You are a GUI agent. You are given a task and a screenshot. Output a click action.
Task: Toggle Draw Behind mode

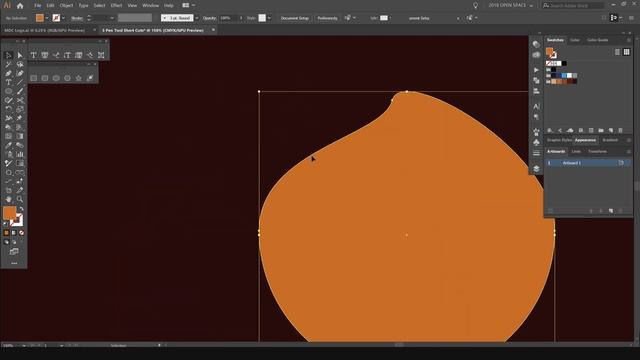click(14, 242)
